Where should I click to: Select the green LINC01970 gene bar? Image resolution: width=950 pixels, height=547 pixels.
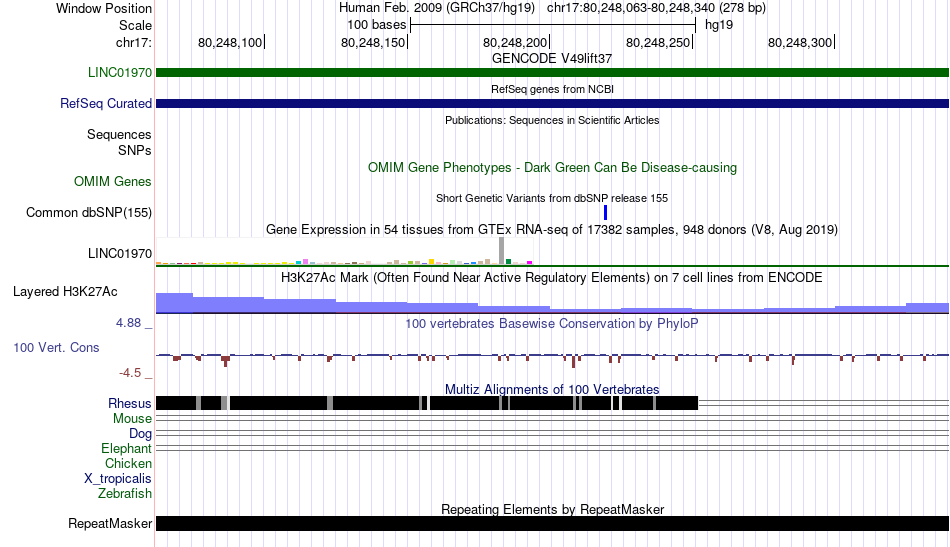[552, 72]
